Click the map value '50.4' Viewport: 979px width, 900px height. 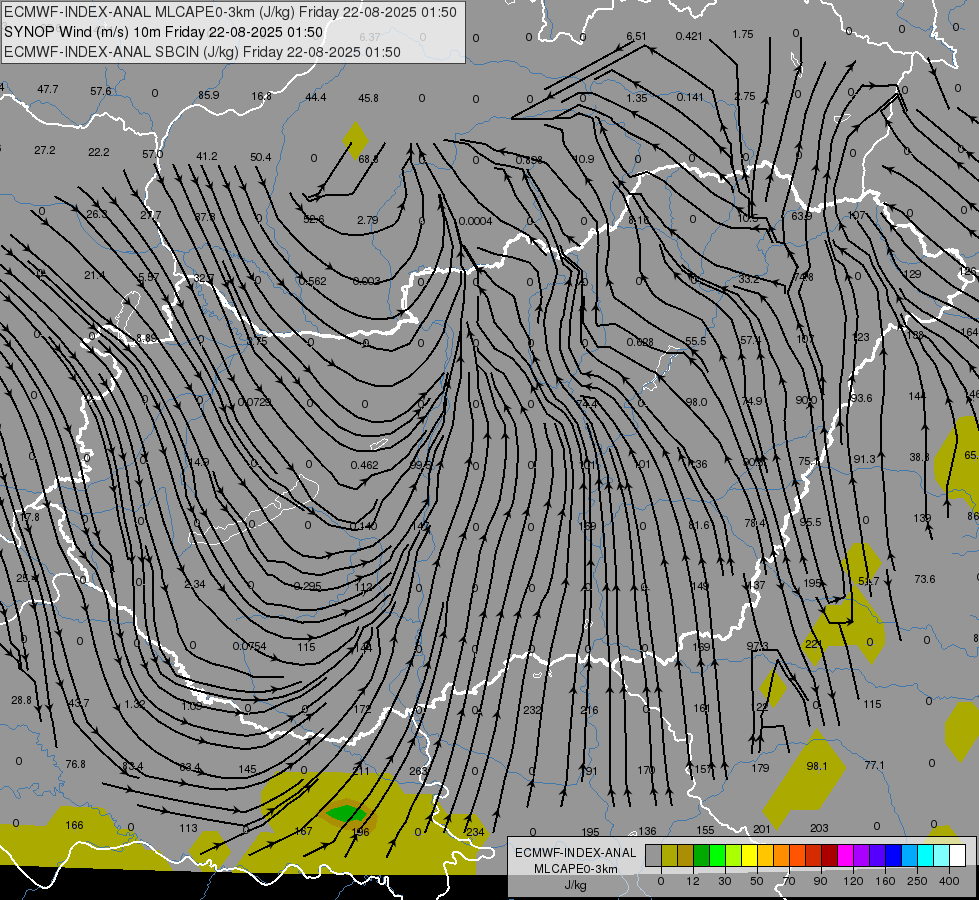pos(260,157)
